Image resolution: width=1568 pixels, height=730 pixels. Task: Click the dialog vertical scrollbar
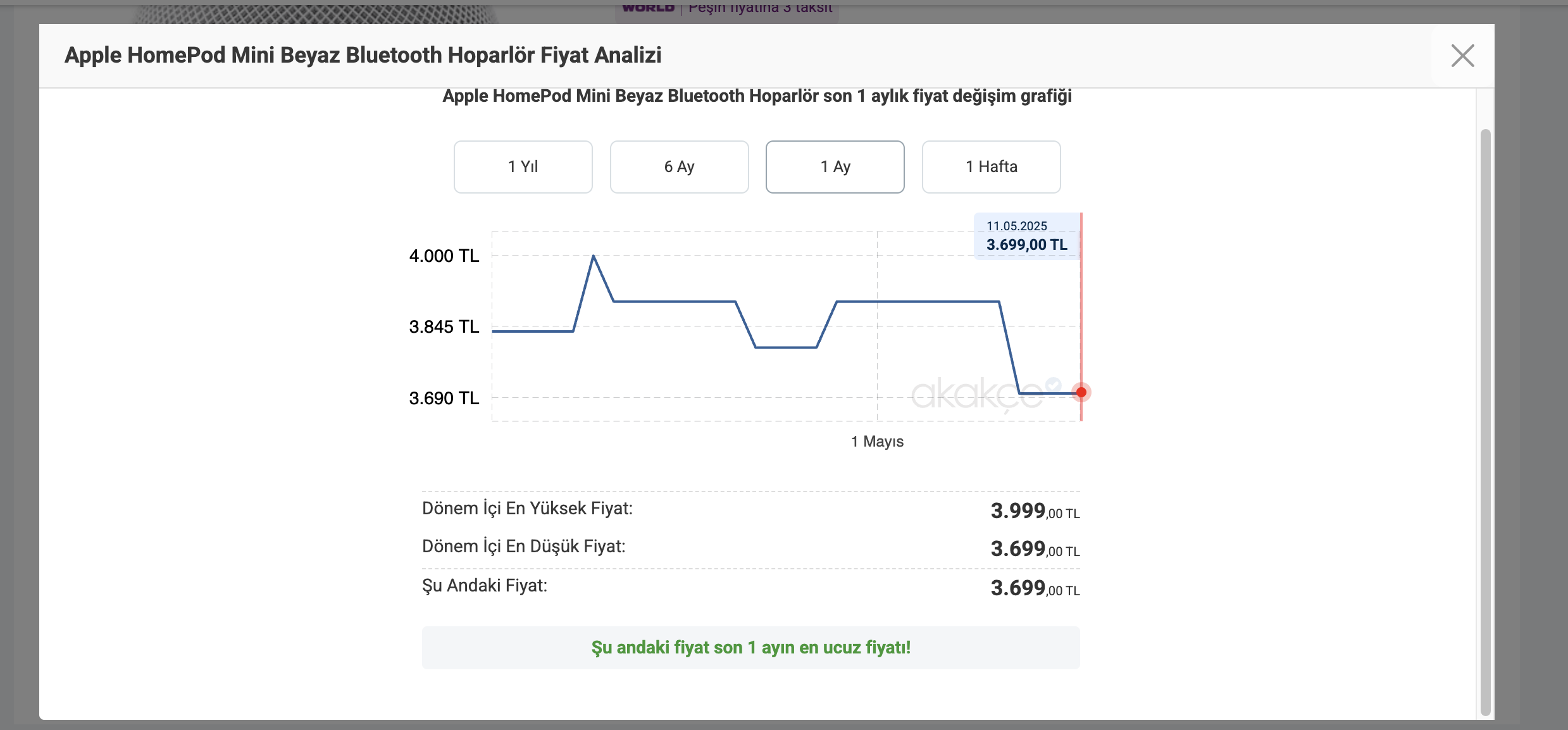1485,423
